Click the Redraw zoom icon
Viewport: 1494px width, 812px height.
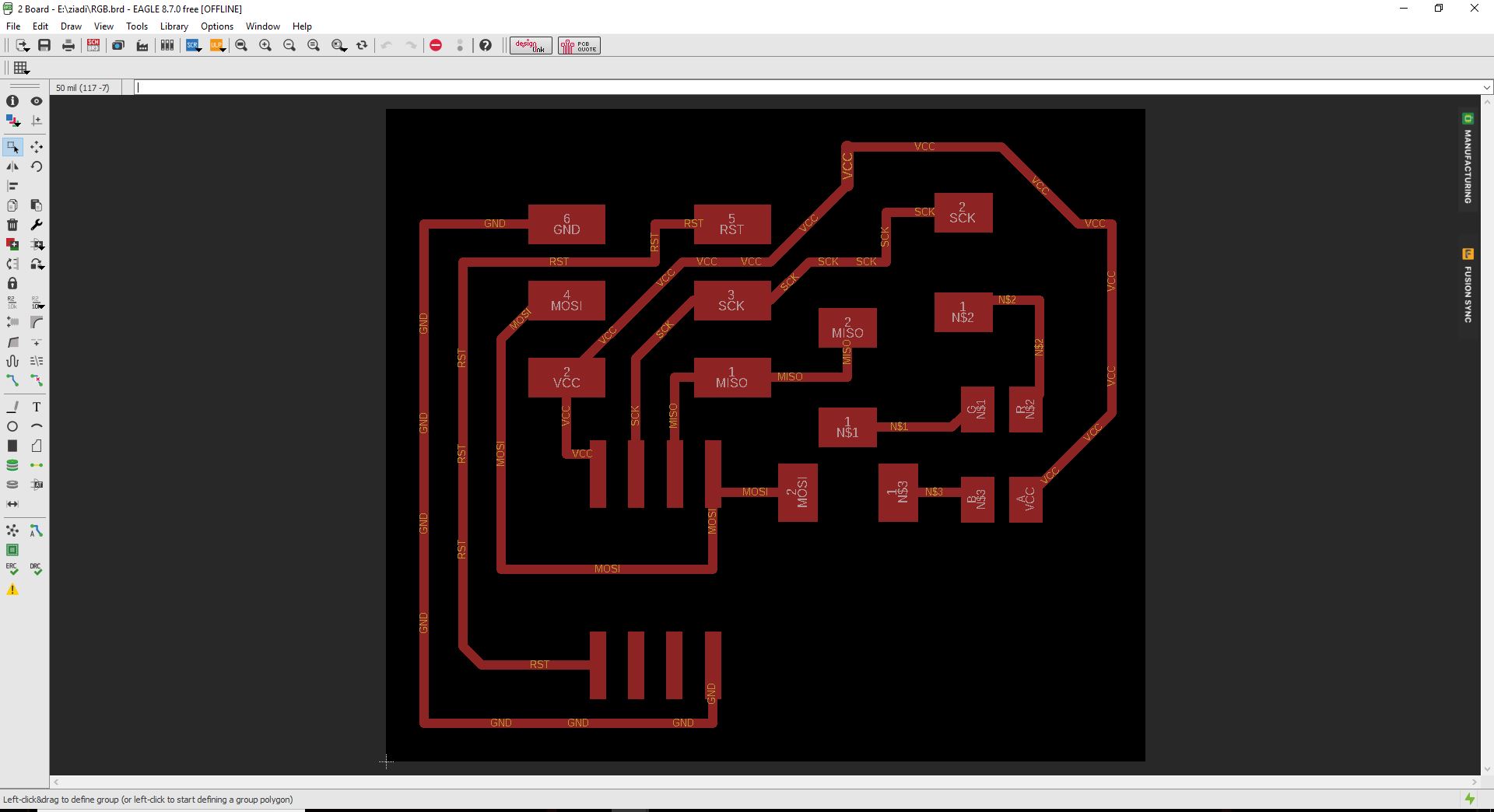314,46
